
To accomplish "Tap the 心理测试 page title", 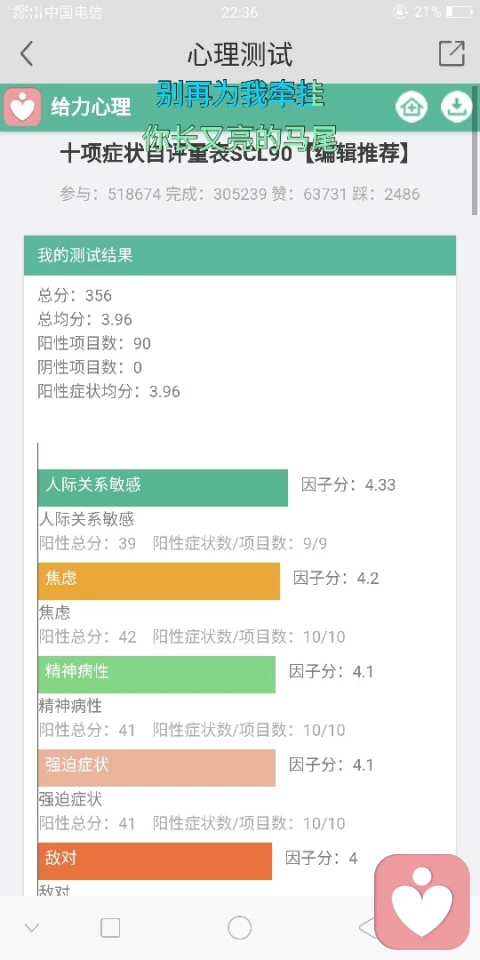I will (240, 54).
